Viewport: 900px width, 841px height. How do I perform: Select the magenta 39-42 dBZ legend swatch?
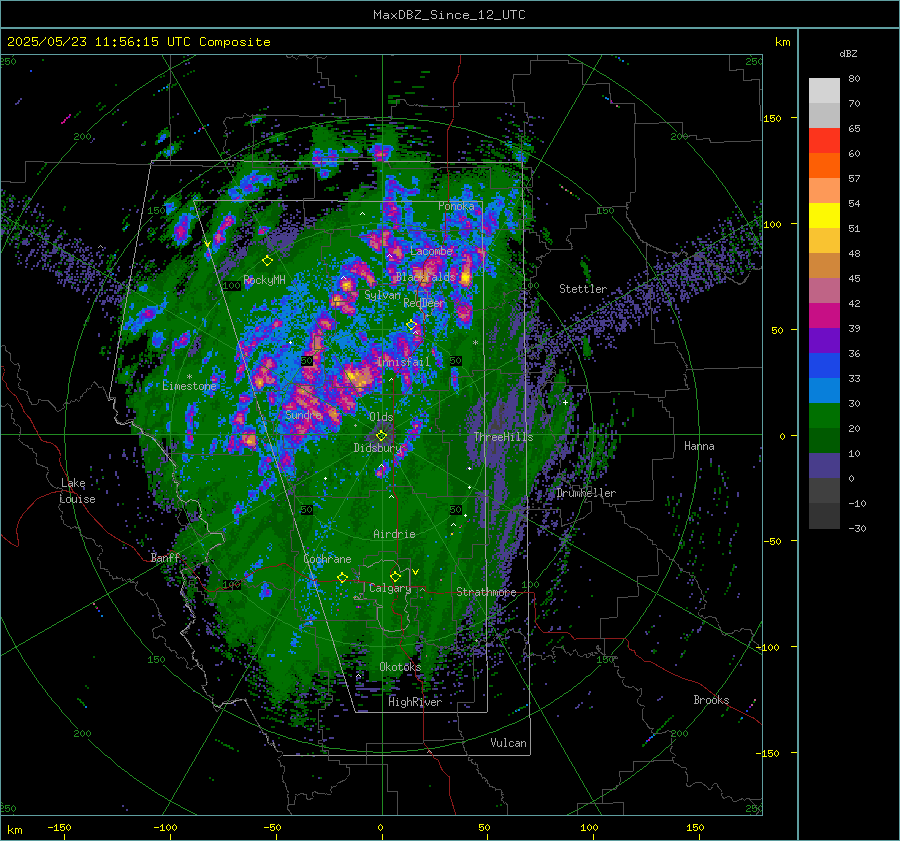click(824, 316)
